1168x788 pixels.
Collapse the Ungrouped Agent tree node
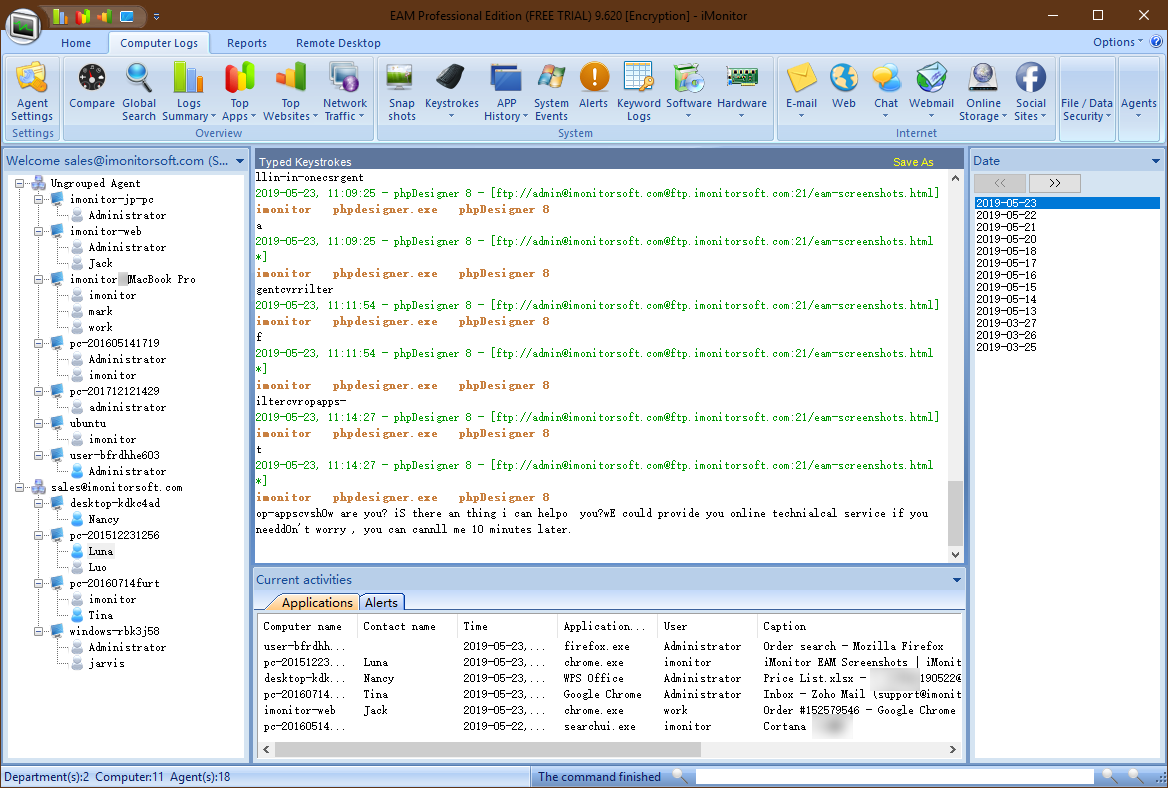(19, 183)
